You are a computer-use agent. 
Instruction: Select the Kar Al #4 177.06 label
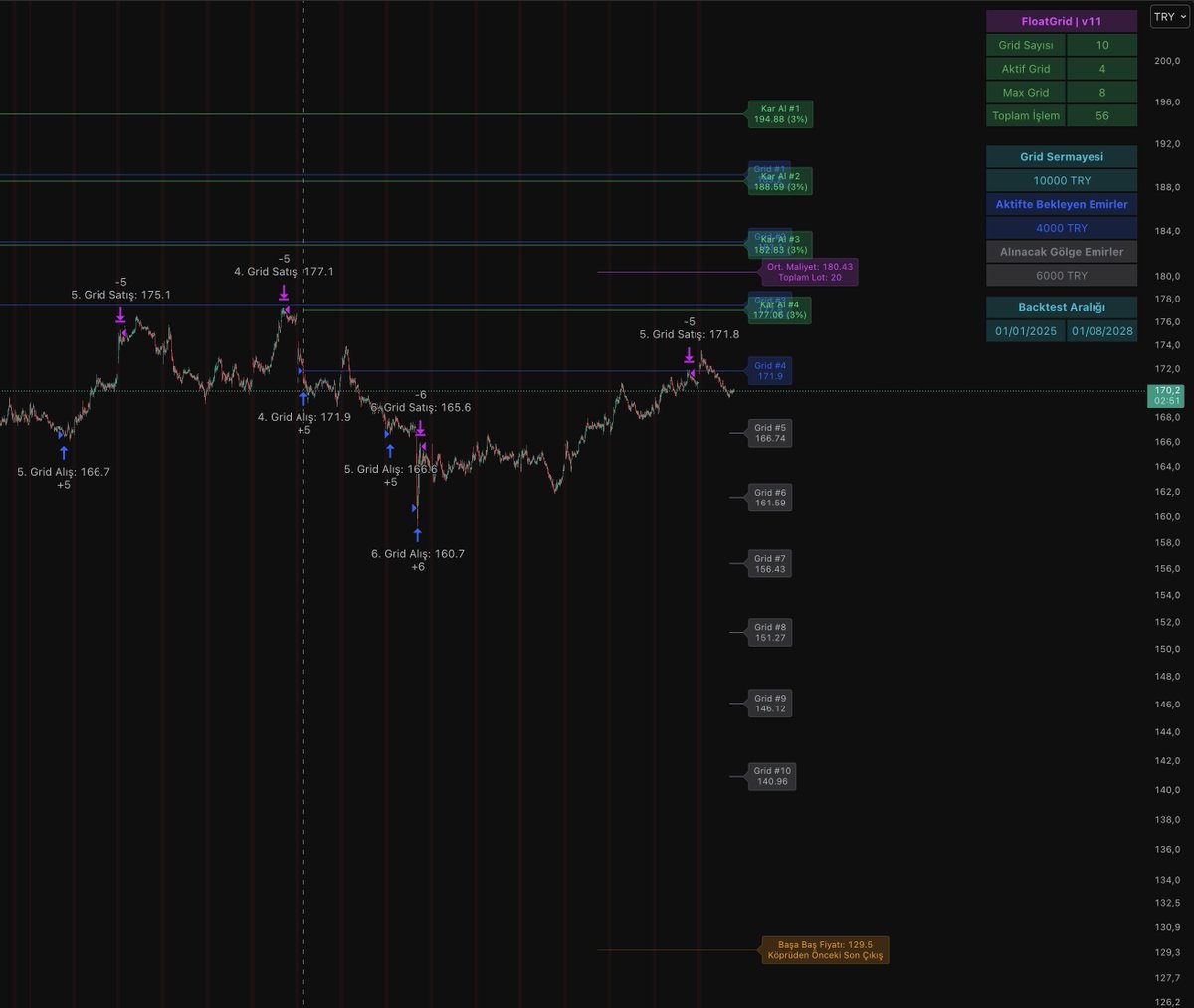(781, 310)
